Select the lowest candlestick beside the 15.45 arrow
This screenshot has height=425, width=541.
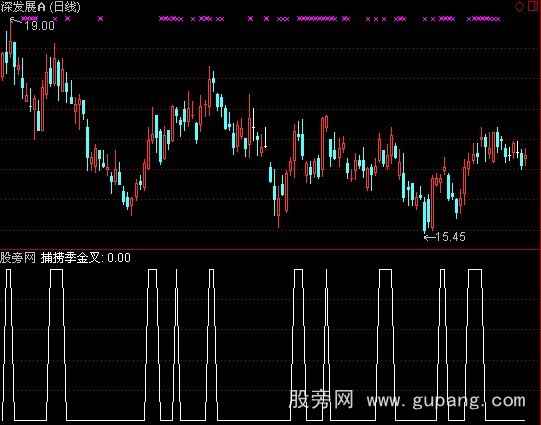coord(424,216)
